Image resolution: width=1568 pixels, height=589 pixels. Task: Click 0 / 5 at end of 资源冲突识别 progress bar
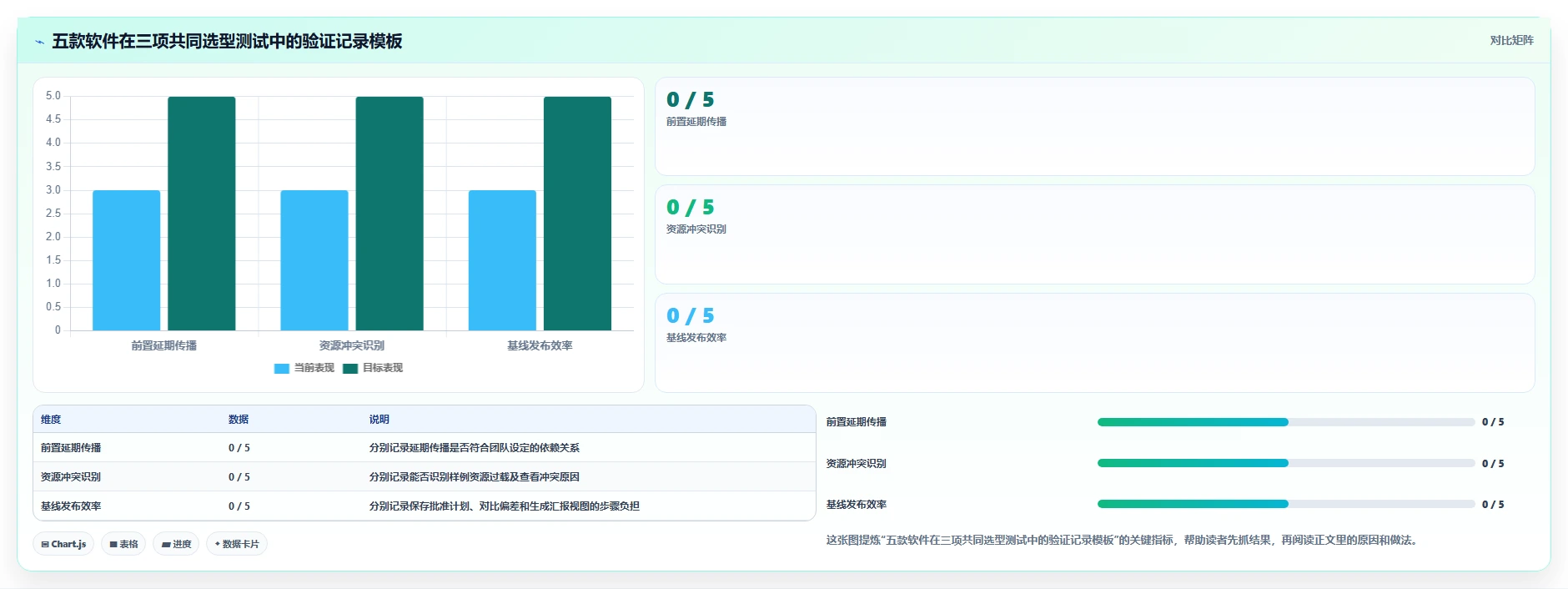coord(1493,464)
